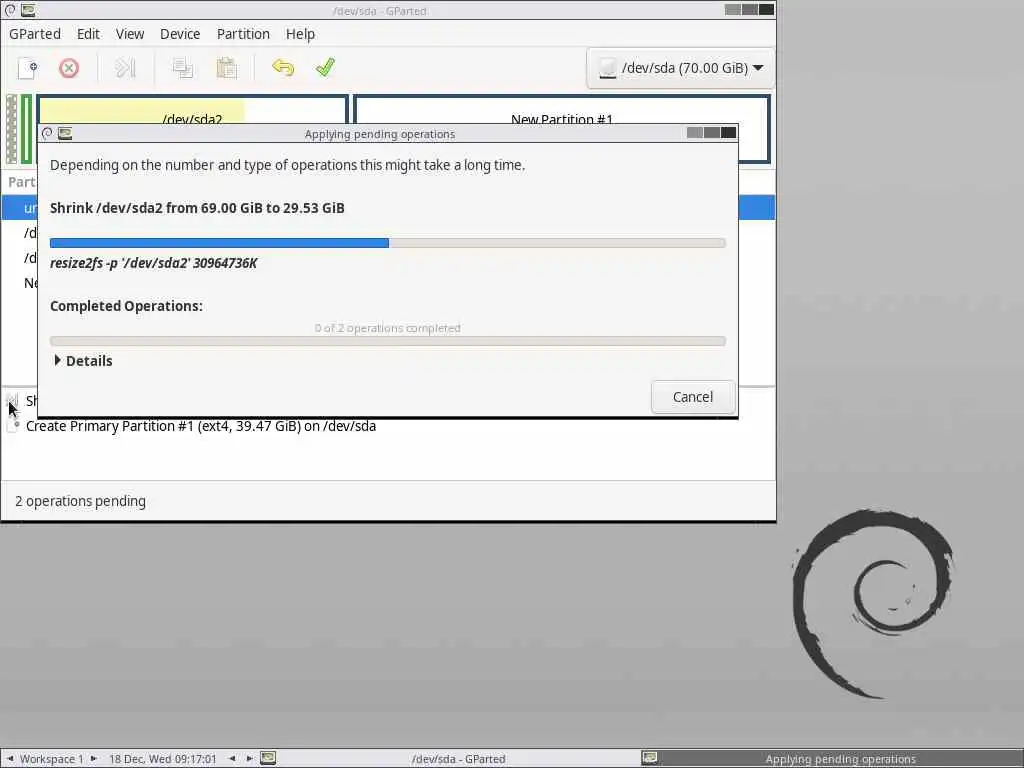This screenshot has height=768, width=1024.
Task: Click the completed operations progress bar
Action: click(387, 341)
